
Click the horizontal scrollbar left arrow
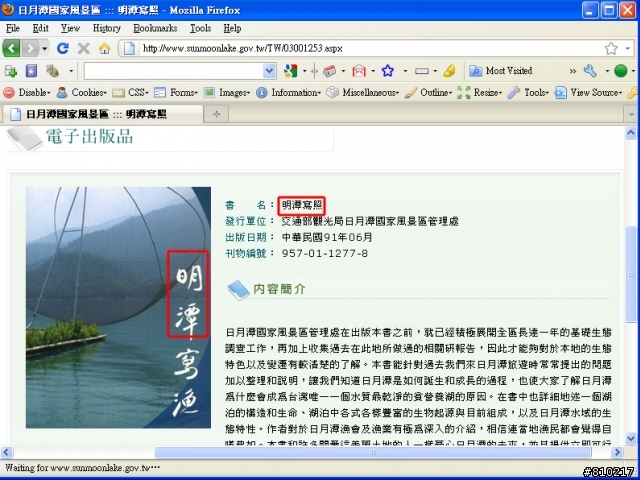(x=7, y=452)
